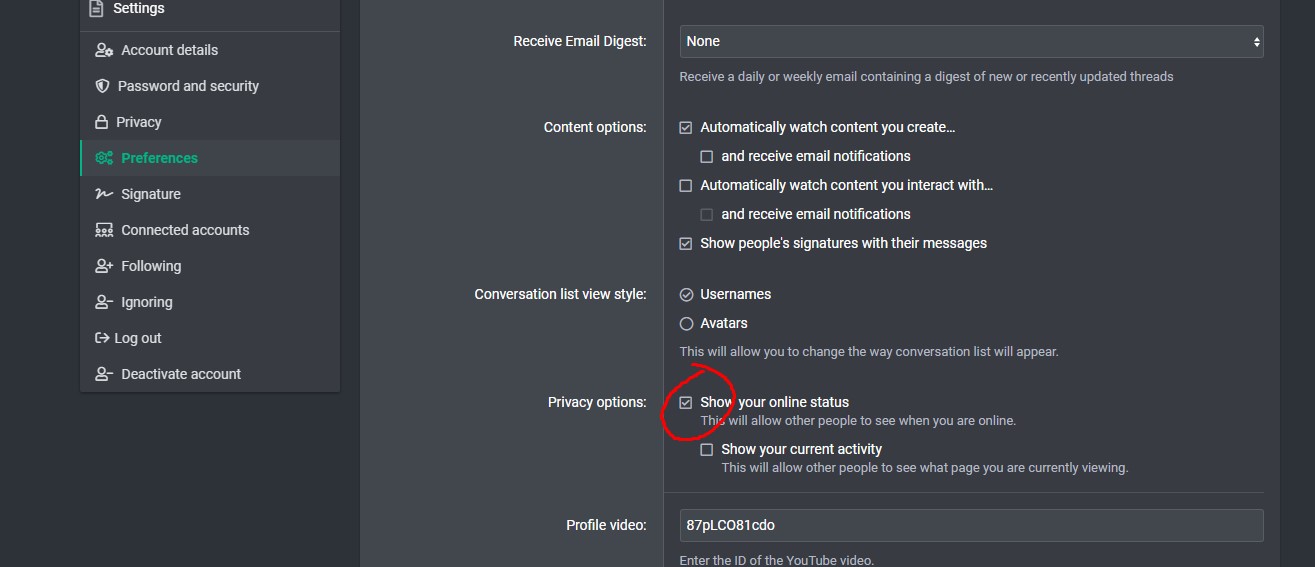Uncheck Automatically watch content you create
Viewport: 1315px width, 567px height.
(686, 128)
